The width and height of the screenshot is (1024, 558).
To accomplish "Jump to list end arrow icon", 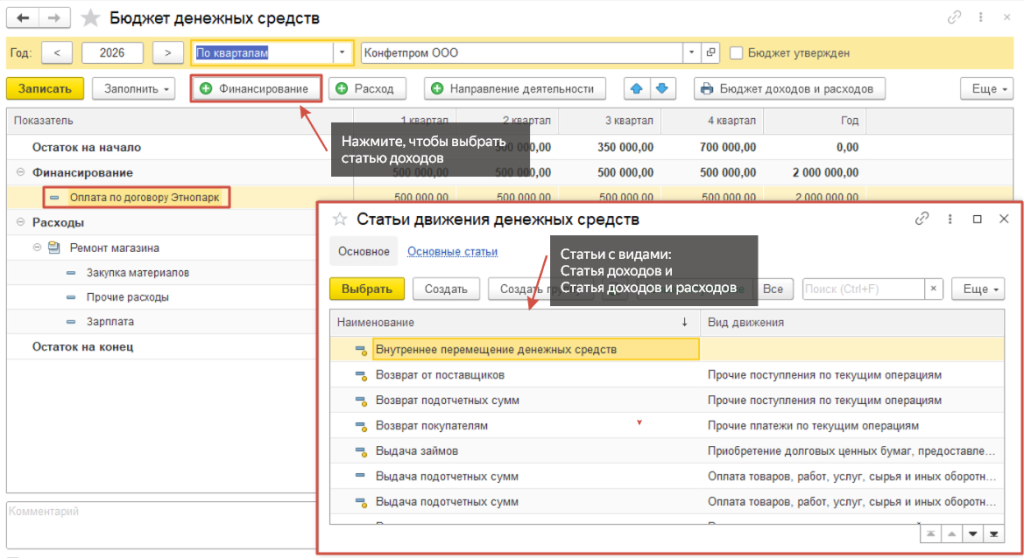I will pyautogui.click(x=993, y=534).
